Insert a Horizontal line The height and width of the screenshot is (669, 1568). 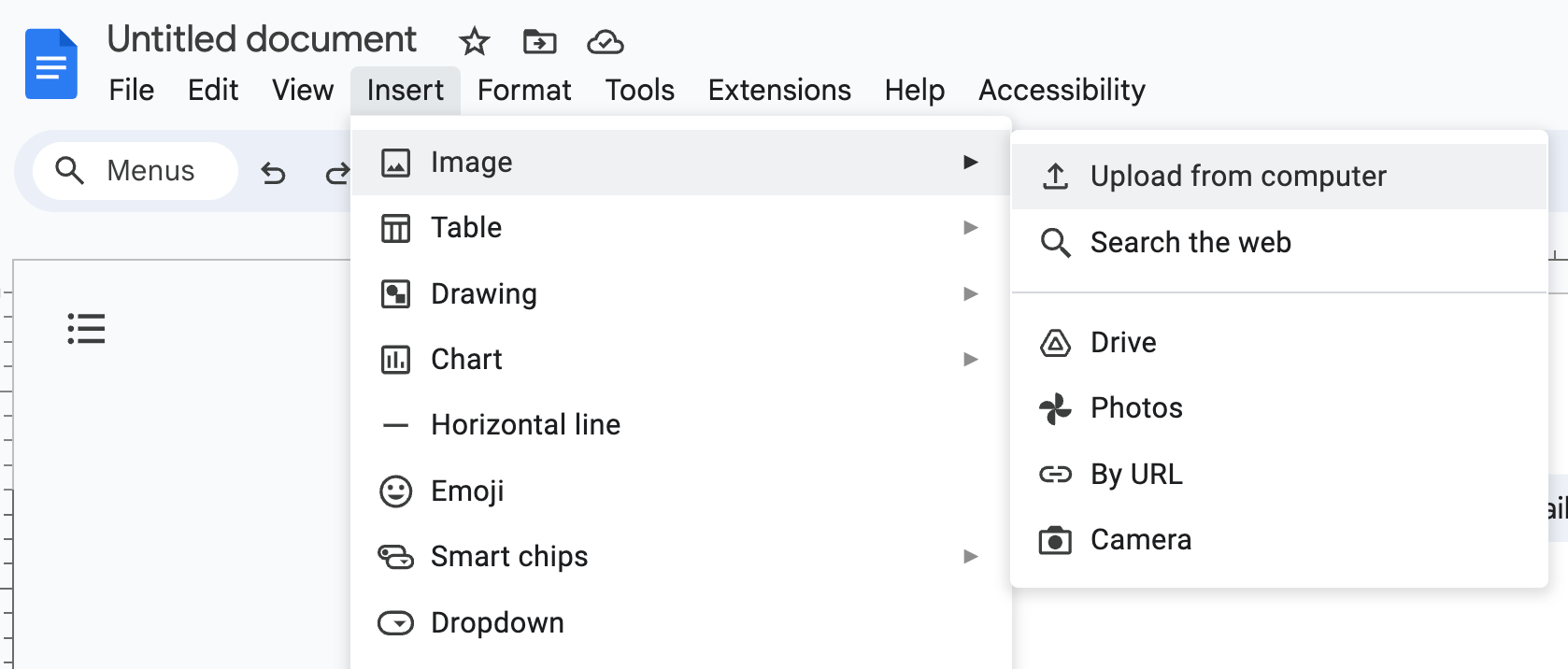tap(681, 425)
